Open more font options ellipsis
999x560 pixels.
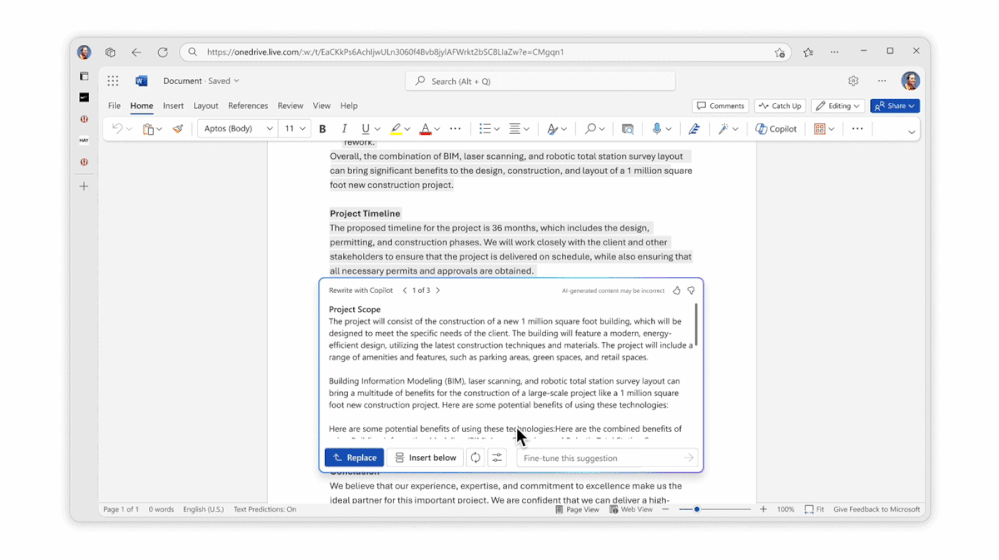[x=455, y=129]
